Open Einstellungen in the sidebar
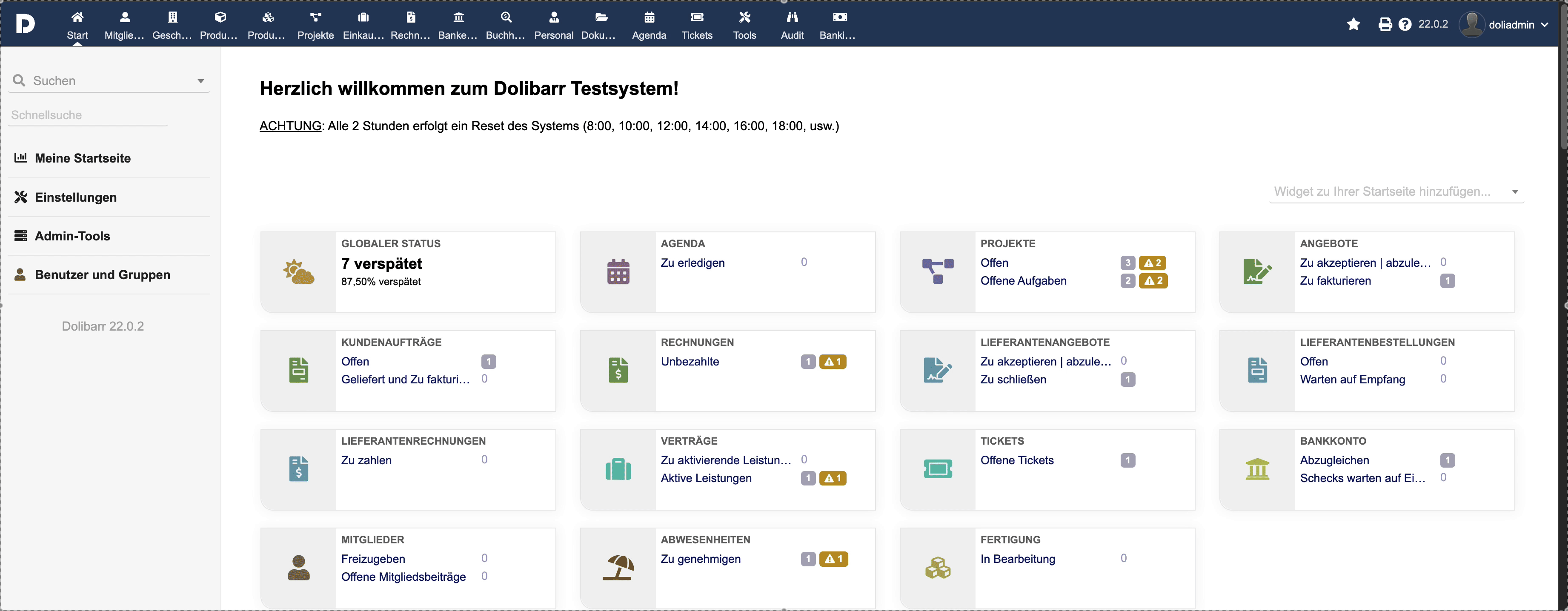 pyautogui.click(x=75, y=197)
